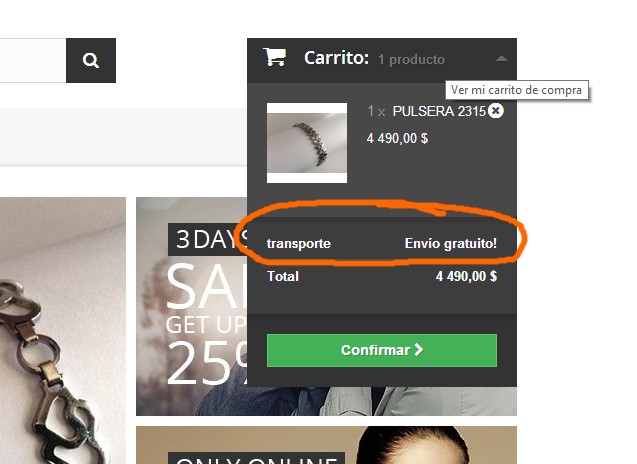Remove PULSERA 2315 with the X icon
This screenshot has height=464, width=637.
click(496, 111)
